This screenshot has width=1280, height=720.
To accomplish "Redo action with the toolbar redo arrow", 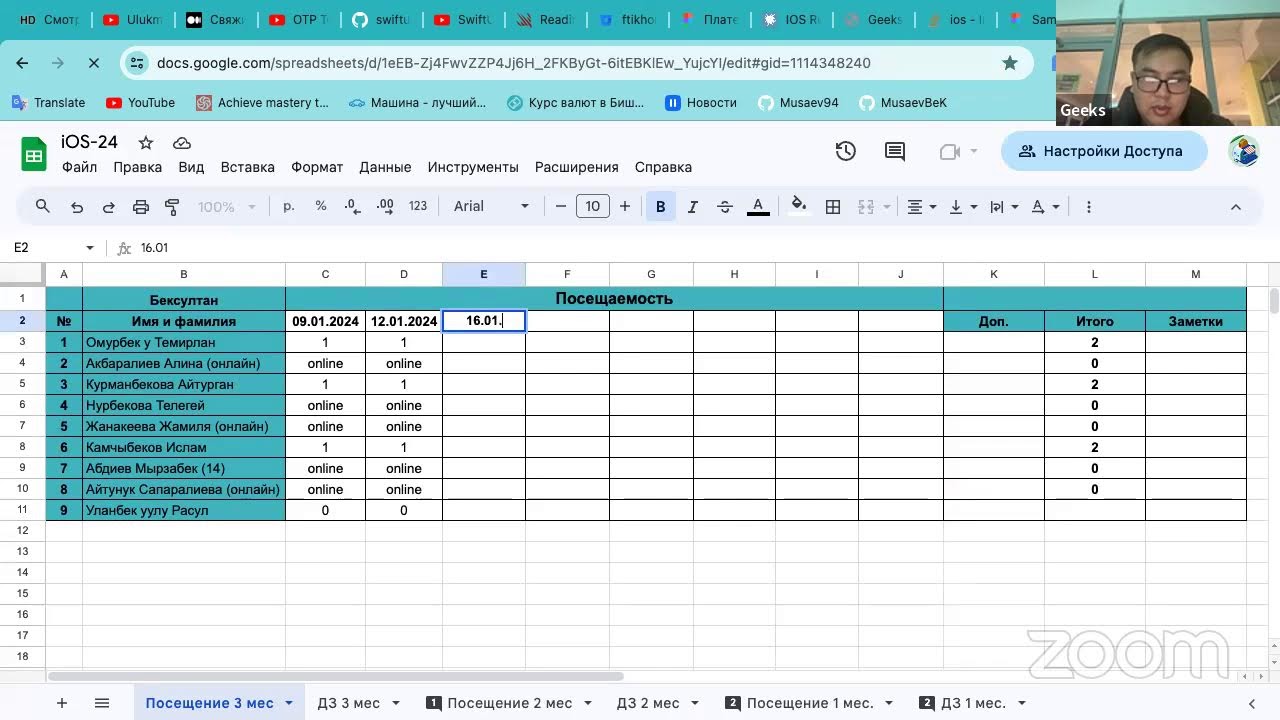I will [109, 207].
